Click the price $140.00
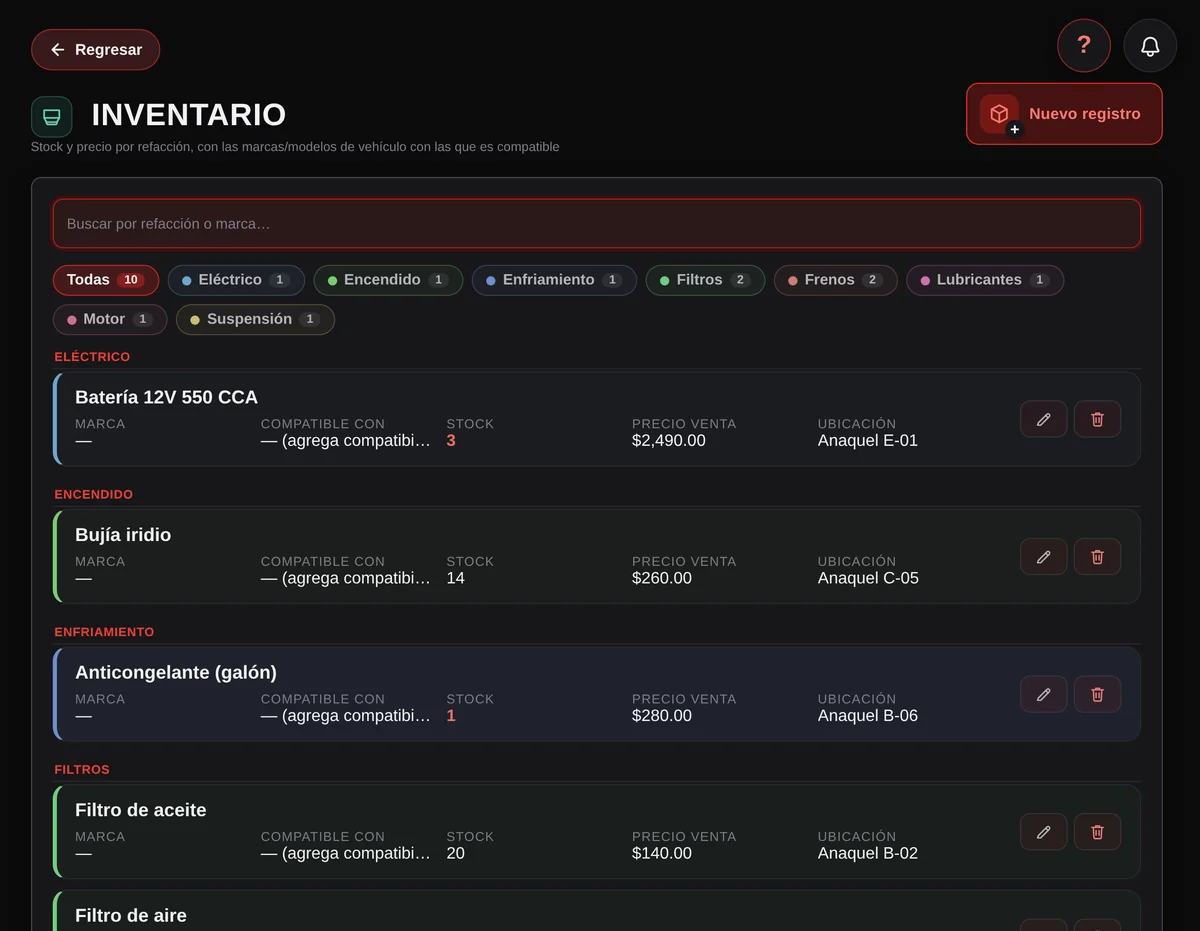1200x931 pixels. pyautogui.click(x=662, y=853)
